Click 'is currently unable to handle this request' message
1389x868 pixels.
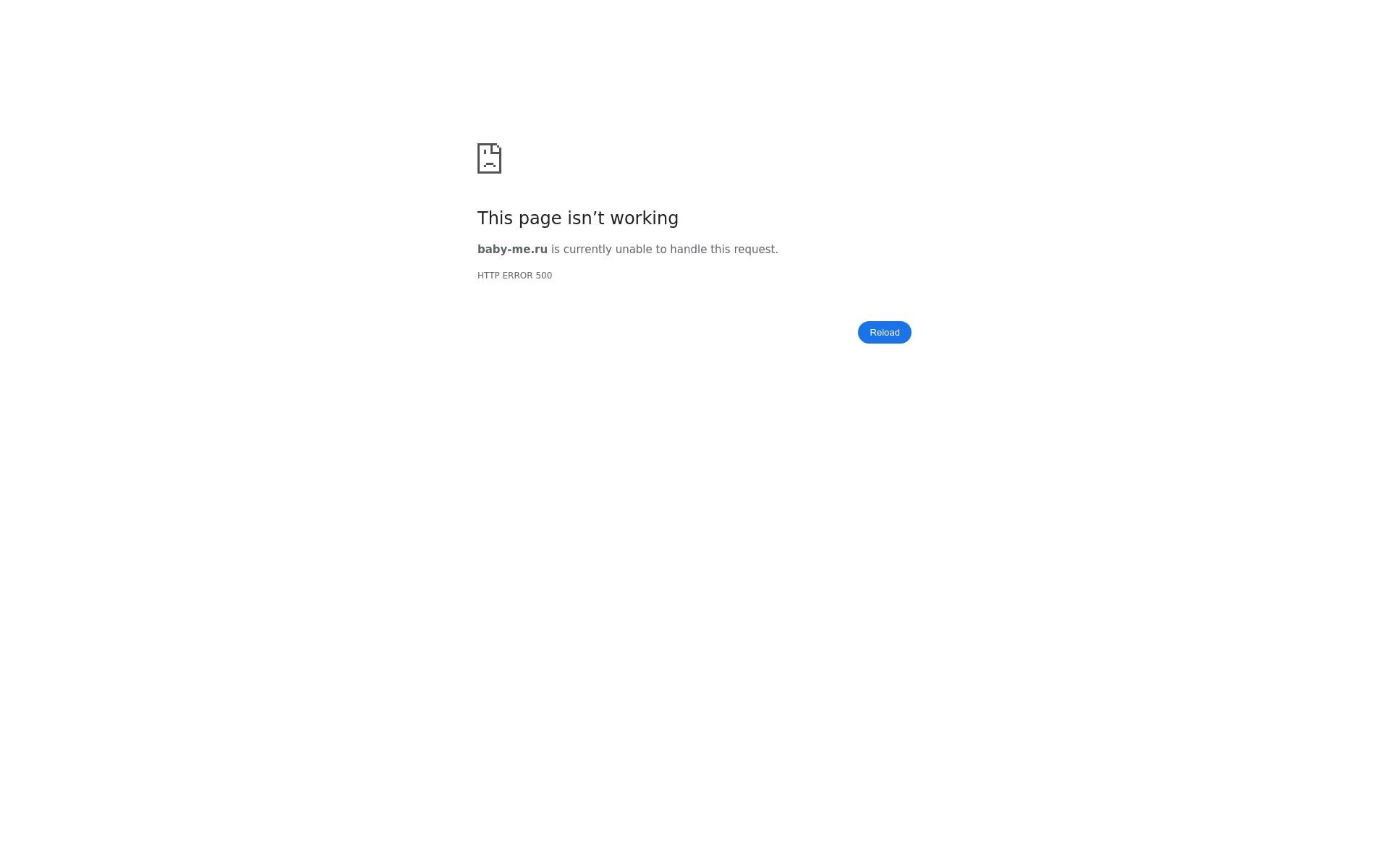[x=665, y=250]
